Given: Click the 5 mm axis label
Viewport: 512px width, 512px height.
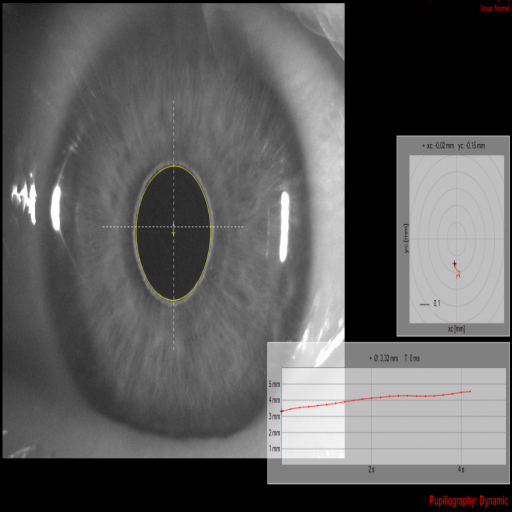Looking at the screenshot, I should point(274,384).
